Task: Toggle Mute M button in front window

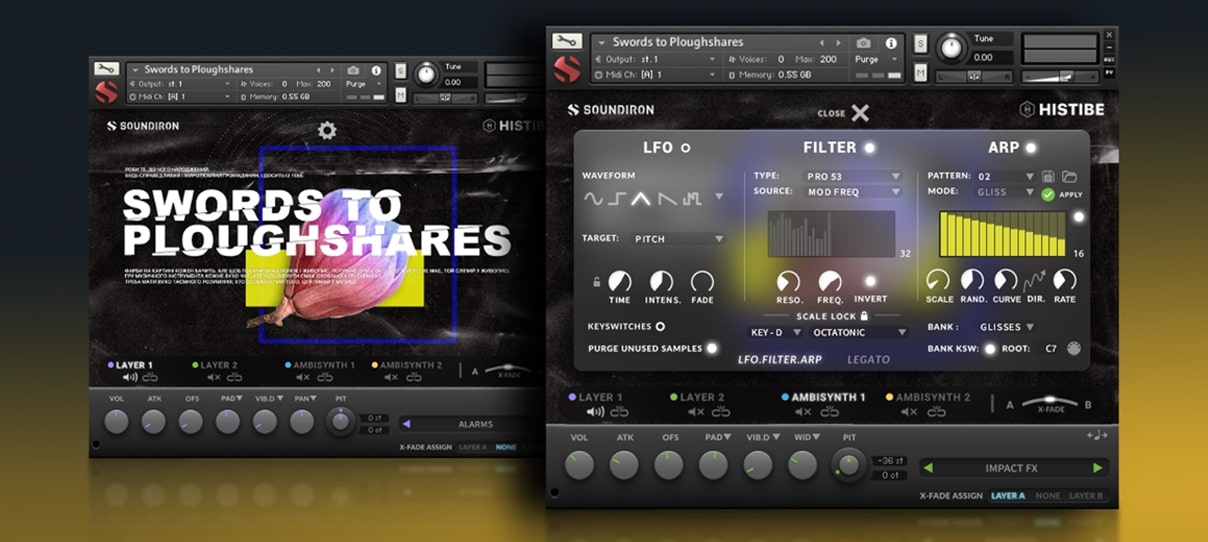Action: 920,73
